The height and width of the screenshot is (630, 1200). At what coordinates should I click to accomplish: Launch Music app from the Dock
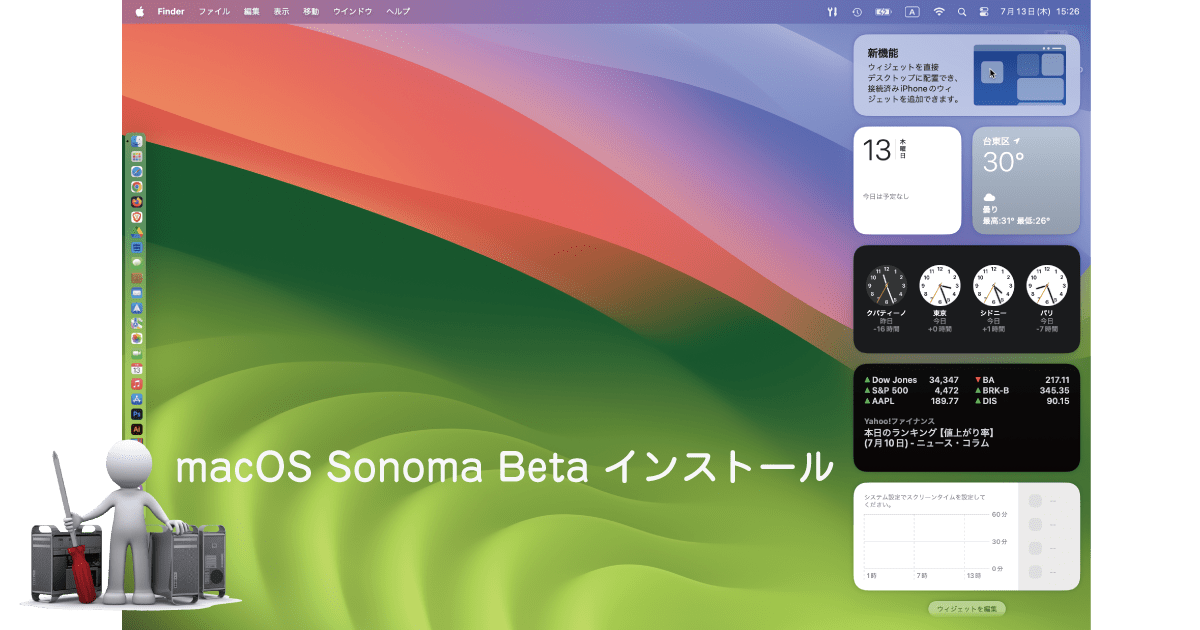tap(137, 384)
